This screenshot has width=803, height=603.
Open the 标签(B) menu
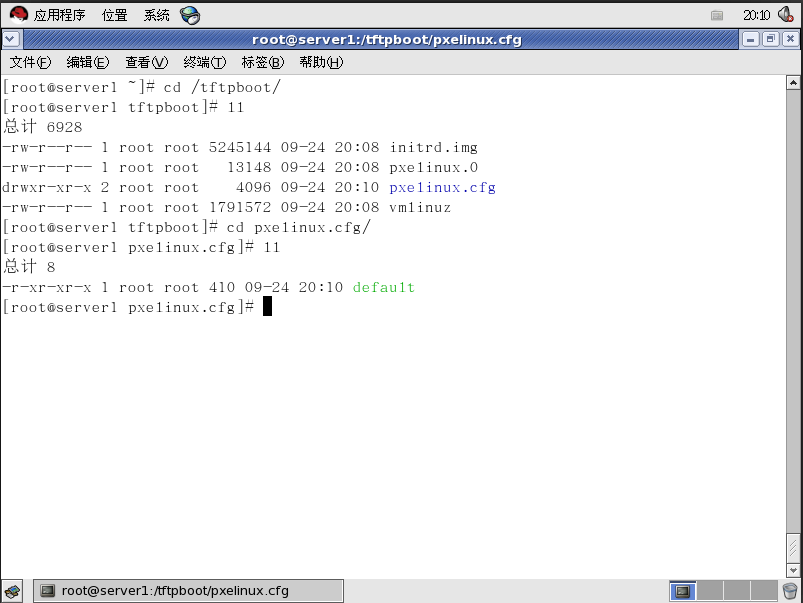pos(262,63)
